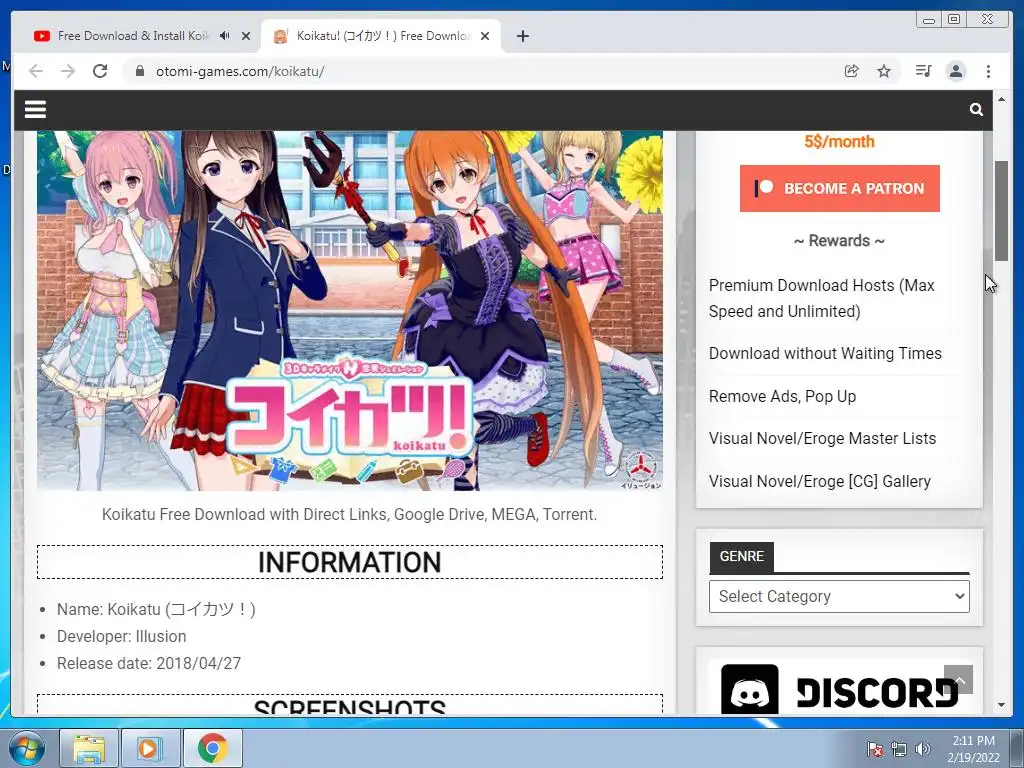The width and height of the screenshot is (1024, 768).
Task: Click the address bar URL
Action: point(240,71)
